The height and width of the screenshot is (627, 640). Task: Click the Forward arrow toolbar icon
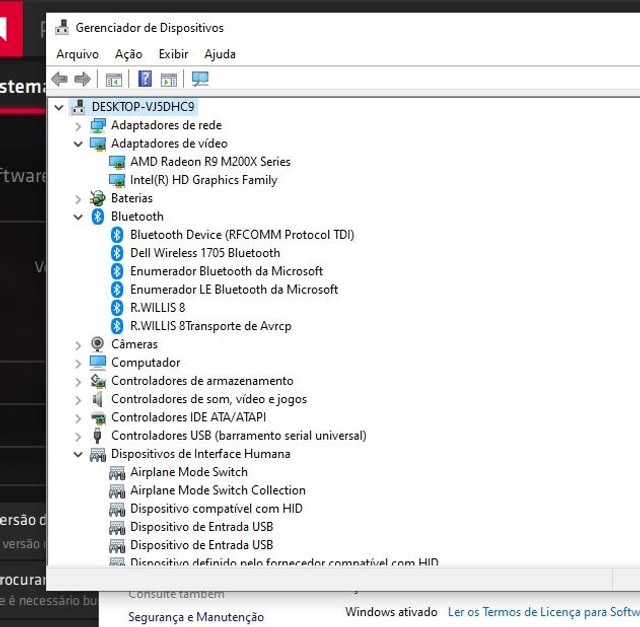[82, 79]
